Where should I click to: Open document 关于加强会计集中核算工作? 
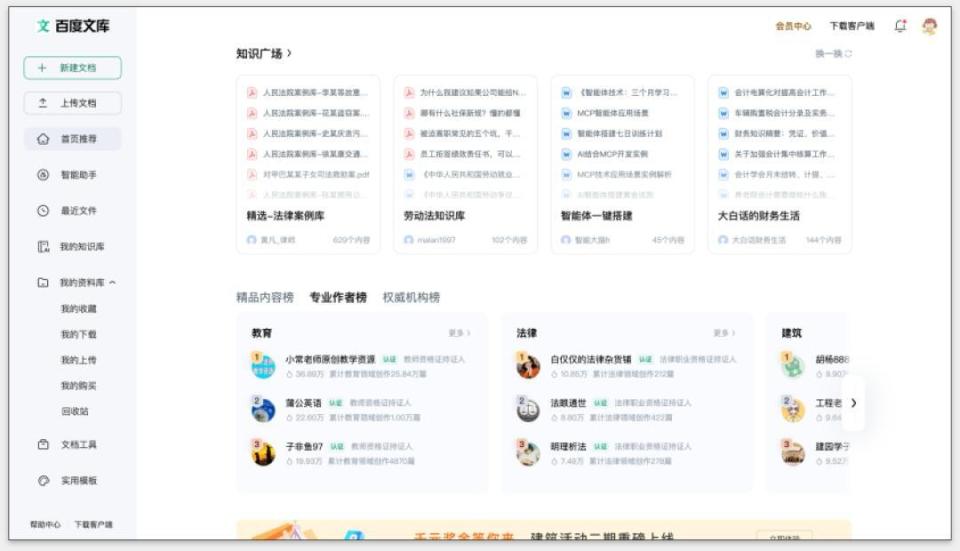(x=784, y=154)
